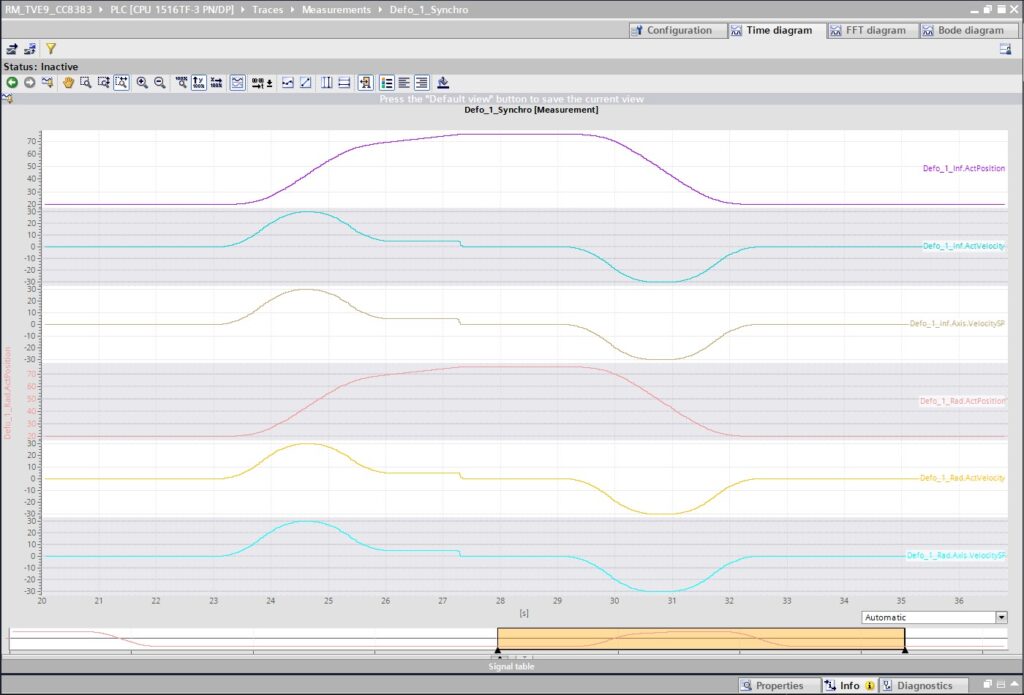
Task: Switch to the Configuration tab
Action: coord(678,30)
